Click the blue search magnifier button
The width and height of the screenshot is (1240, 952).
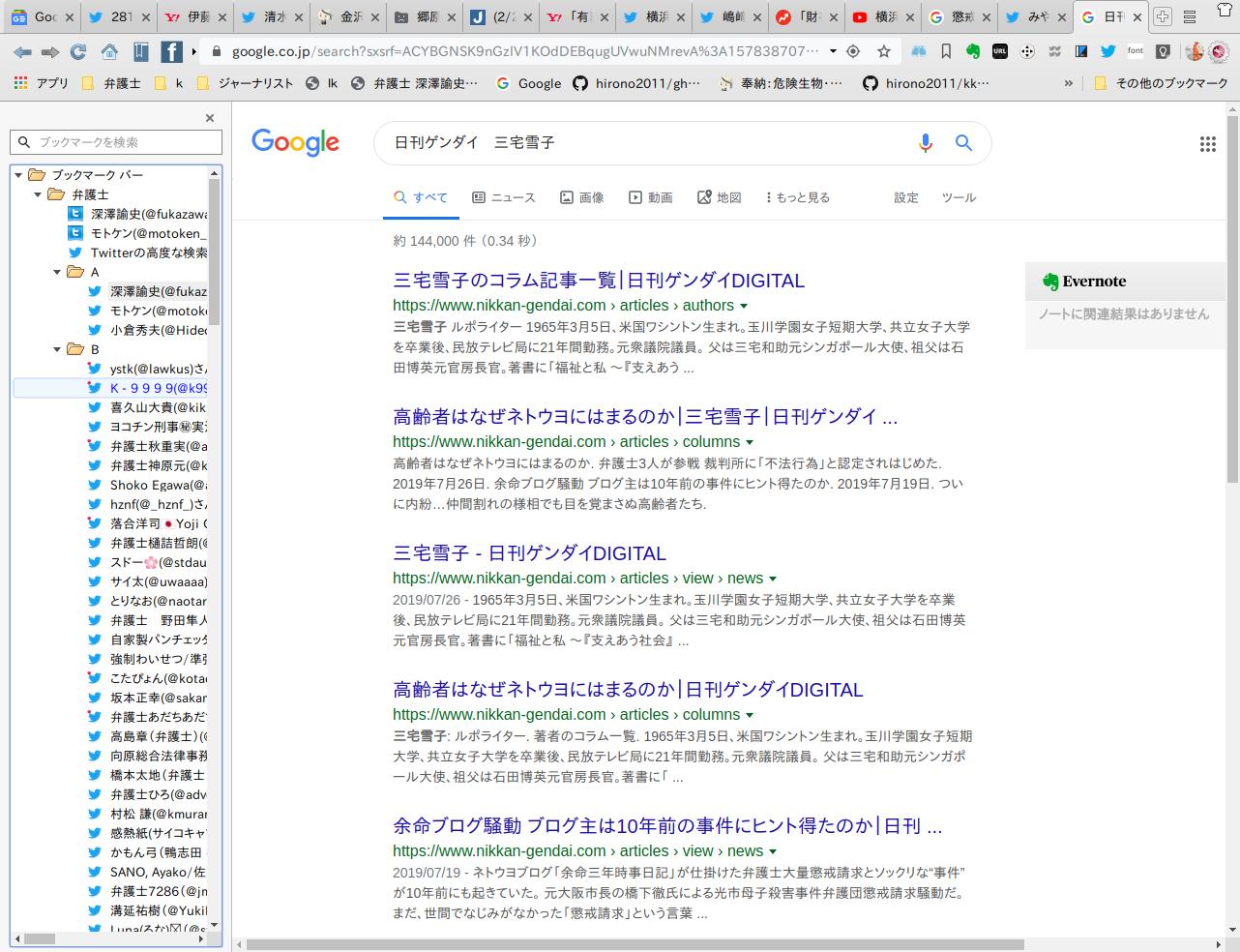point(963,143)
